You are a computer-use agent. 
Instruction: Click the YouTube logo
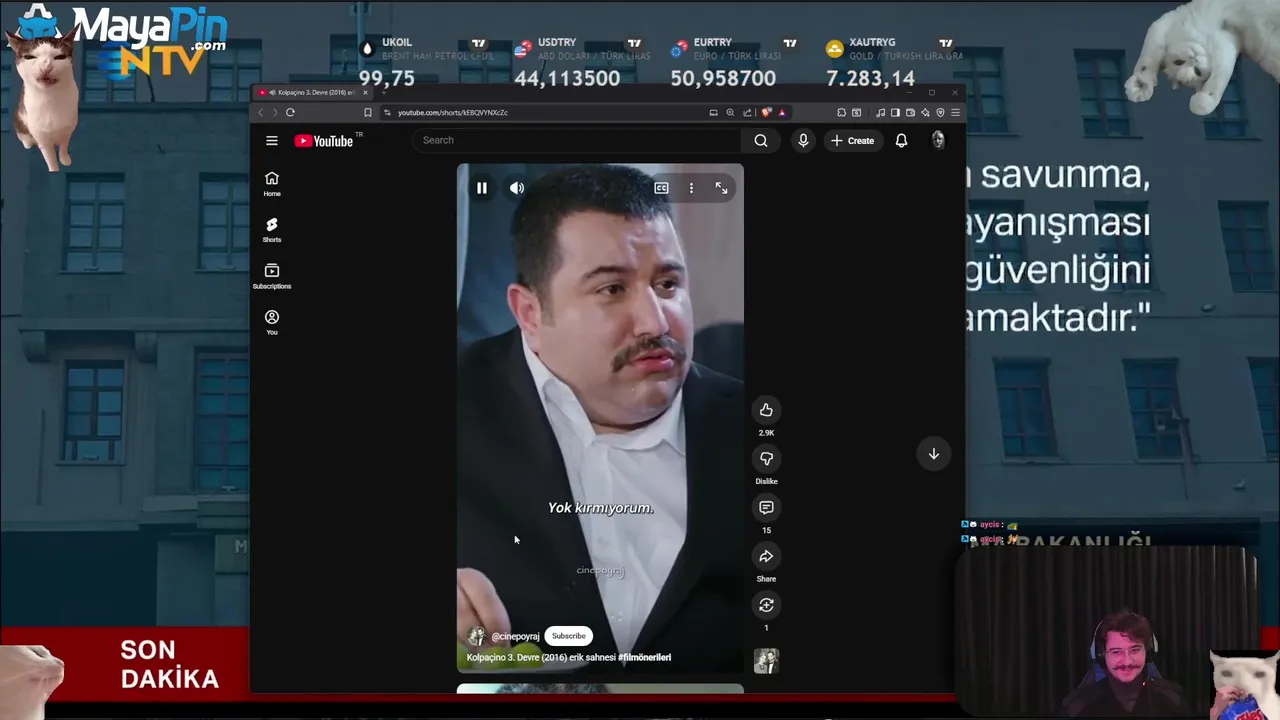324,141
